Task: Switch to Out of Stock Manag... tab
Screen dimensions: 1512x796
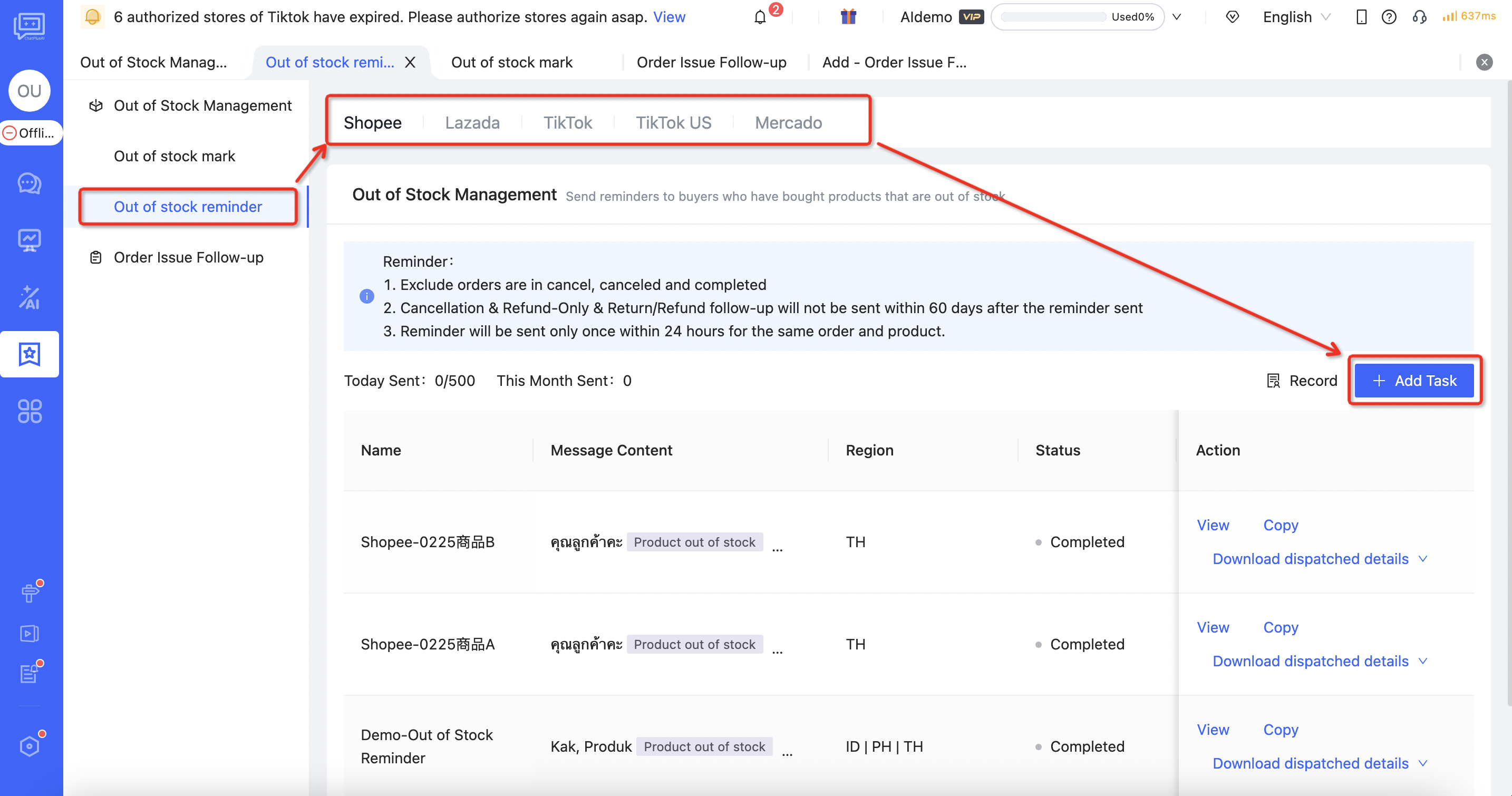Action: pyautogui.click(x=153, y=62)
